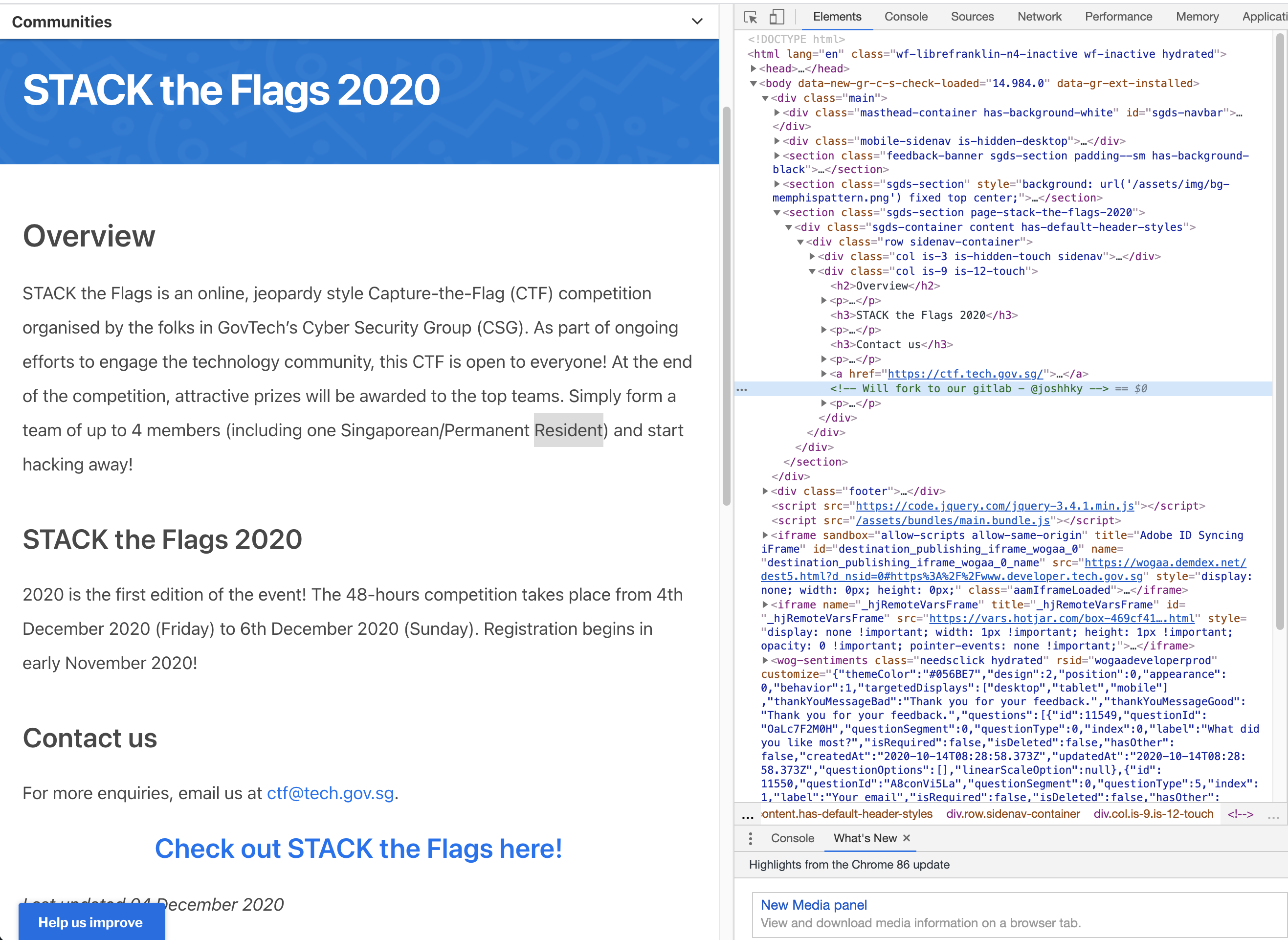This screenshot has height=940, width=1288.
Task: Expand the ctf.tech.gov.sg anchor node
Action: click(824, 373)
